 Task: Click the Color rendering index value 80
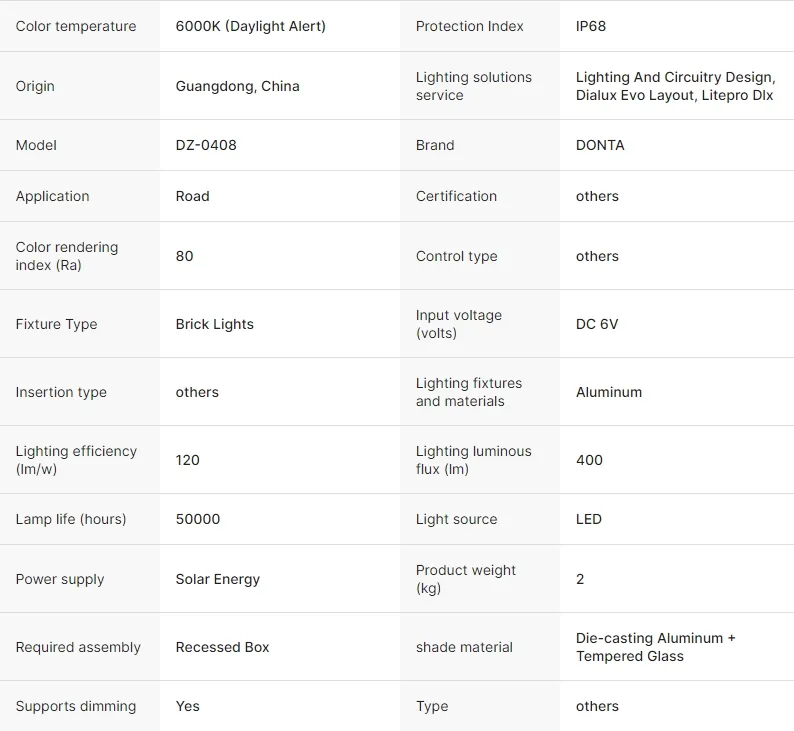pos(184,256)
